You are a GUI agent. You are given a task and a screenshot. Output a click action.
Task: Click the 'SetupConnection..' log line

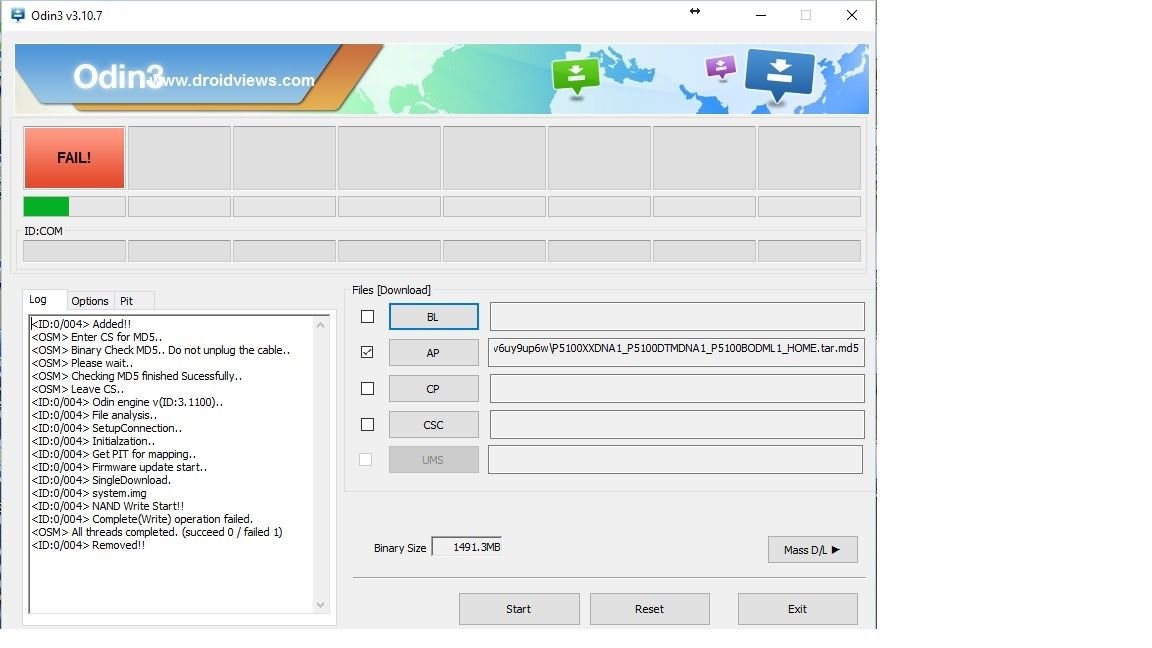pyautogui.click(x=107, y=428)
